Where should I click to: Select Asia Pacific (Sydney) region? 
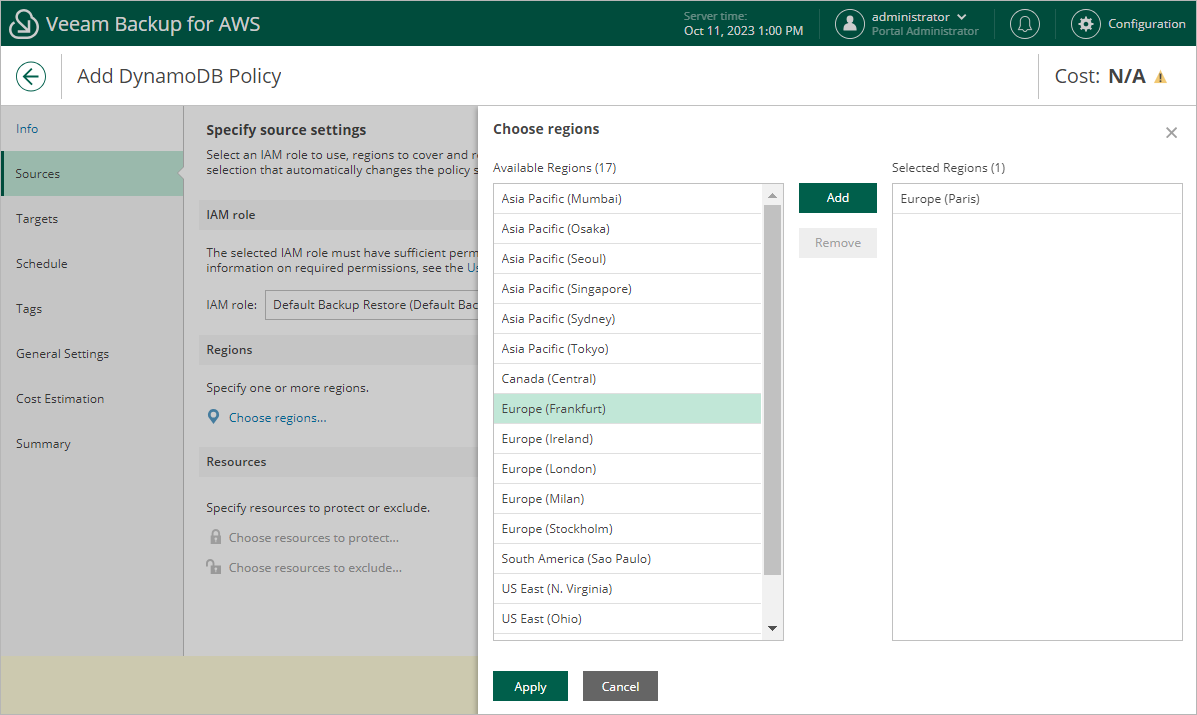click(628, 319)
